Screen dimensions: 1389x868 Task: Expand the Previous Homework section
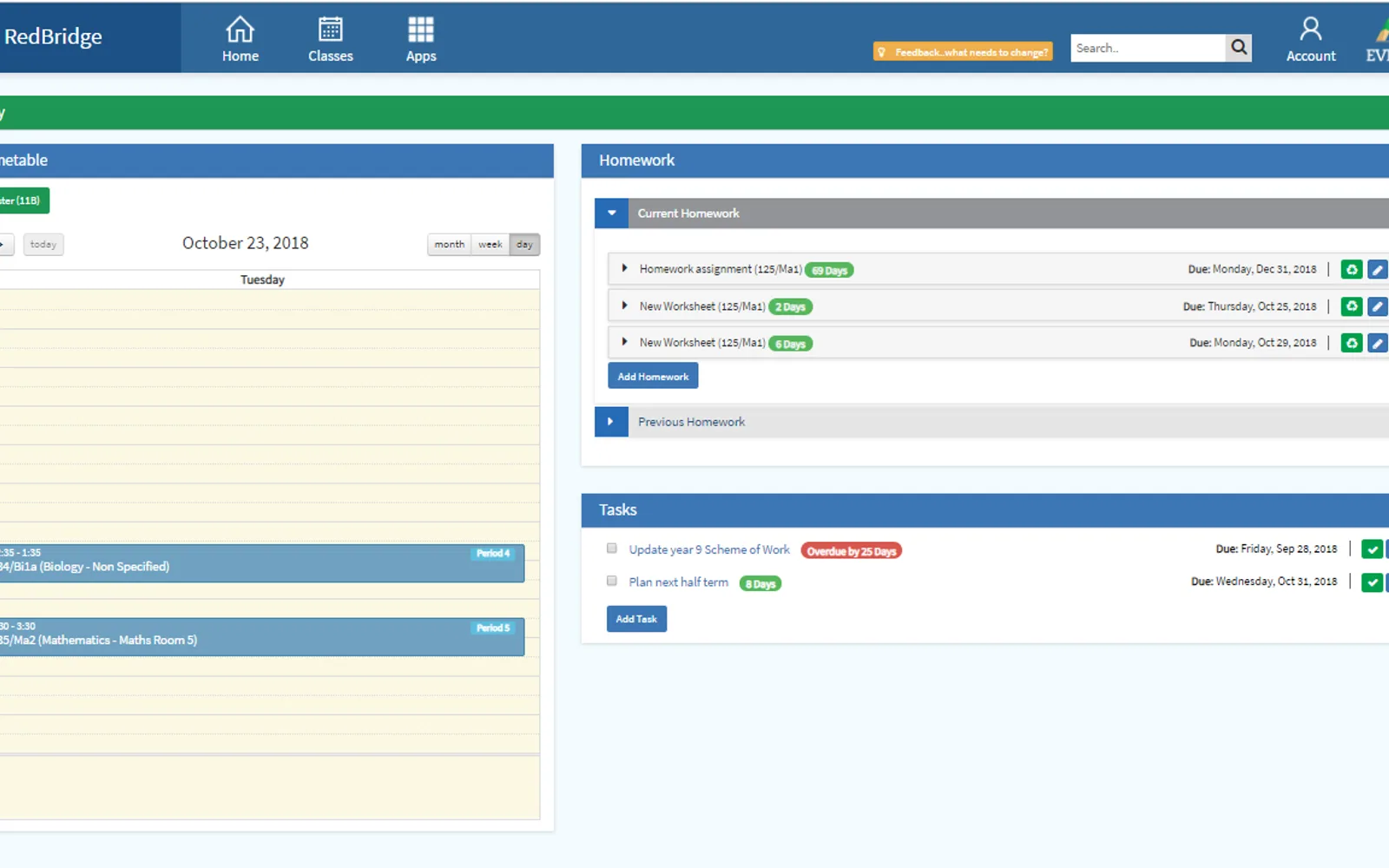pos(611,422)
